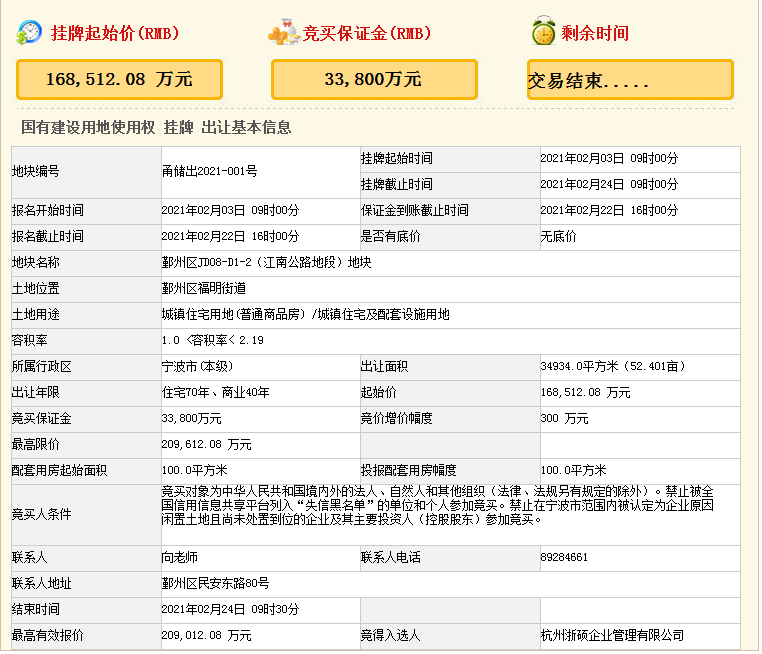Click phone number 89284661
The height and width of the screenshot is (654, 762).
tap(564, 557)
